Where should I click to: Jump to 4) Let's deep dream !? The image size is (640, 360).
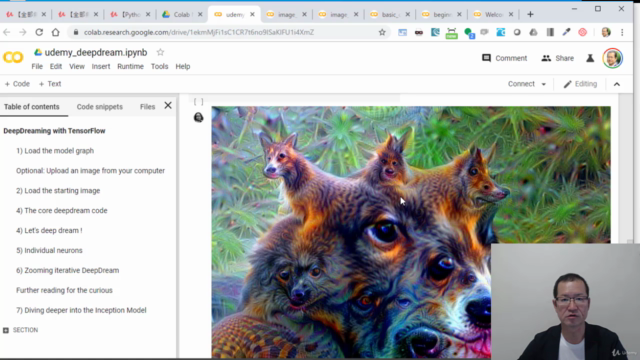point(49,230)
